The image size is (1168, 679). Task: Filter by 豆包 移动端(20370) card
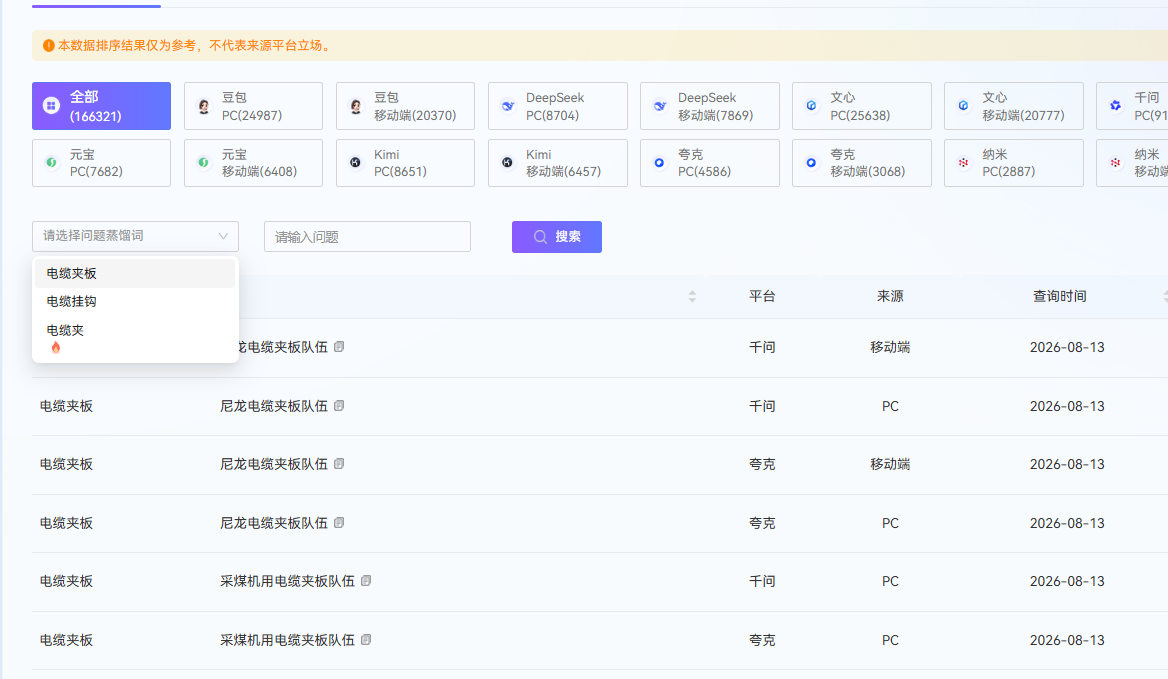[405, 106]
